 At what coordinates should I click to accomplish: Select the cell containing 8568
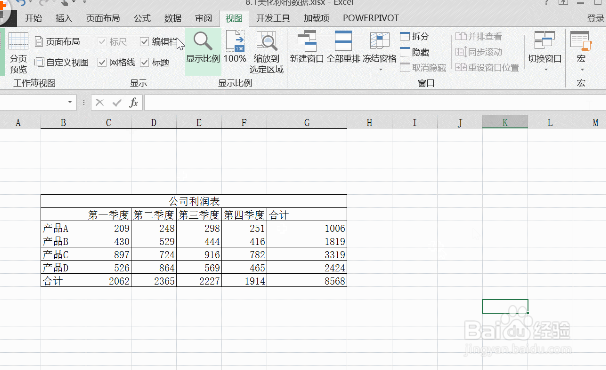(307, 281)
